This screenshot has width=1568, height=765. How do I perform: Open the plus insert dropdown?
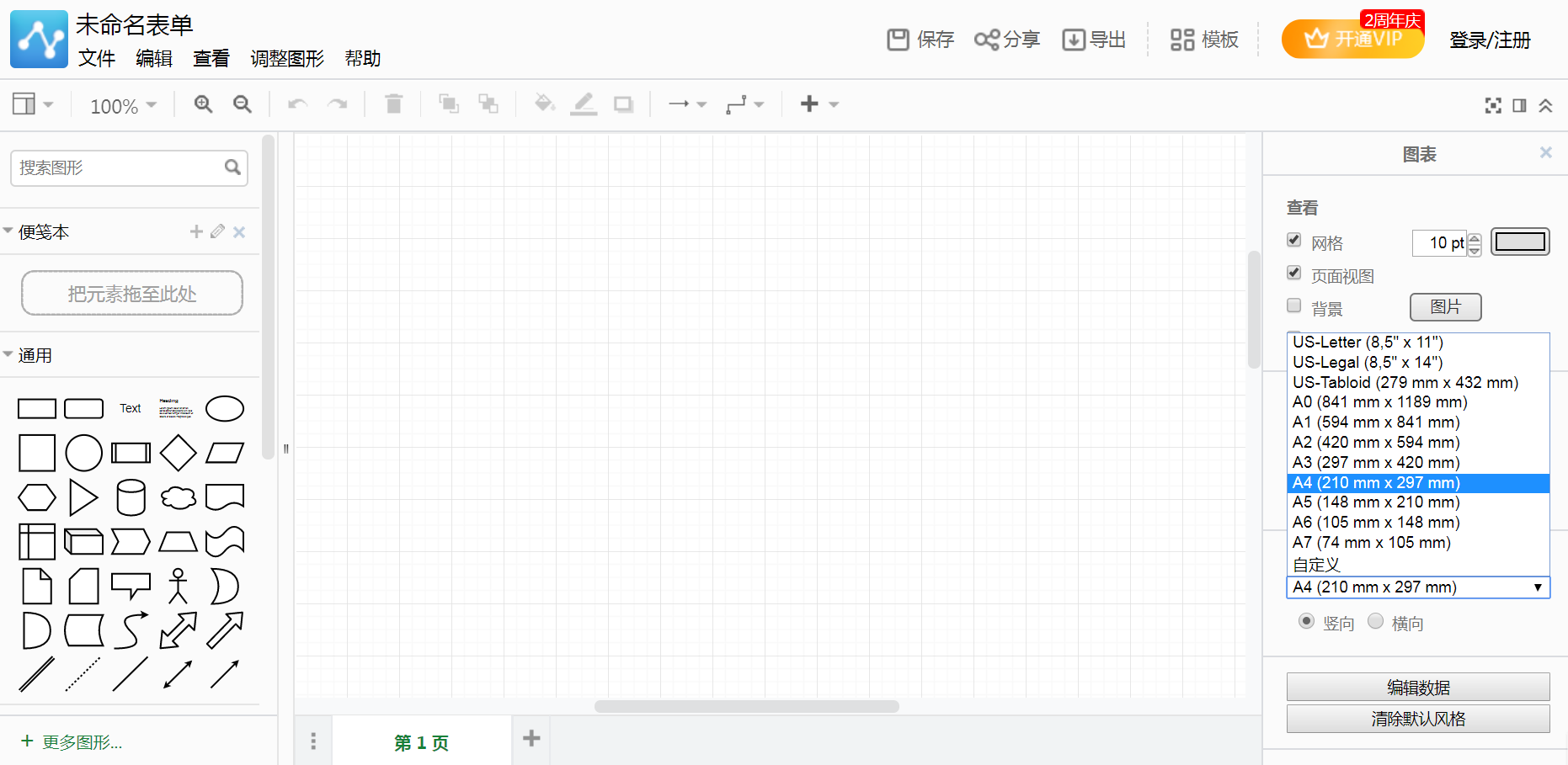[x=819, y=104]
